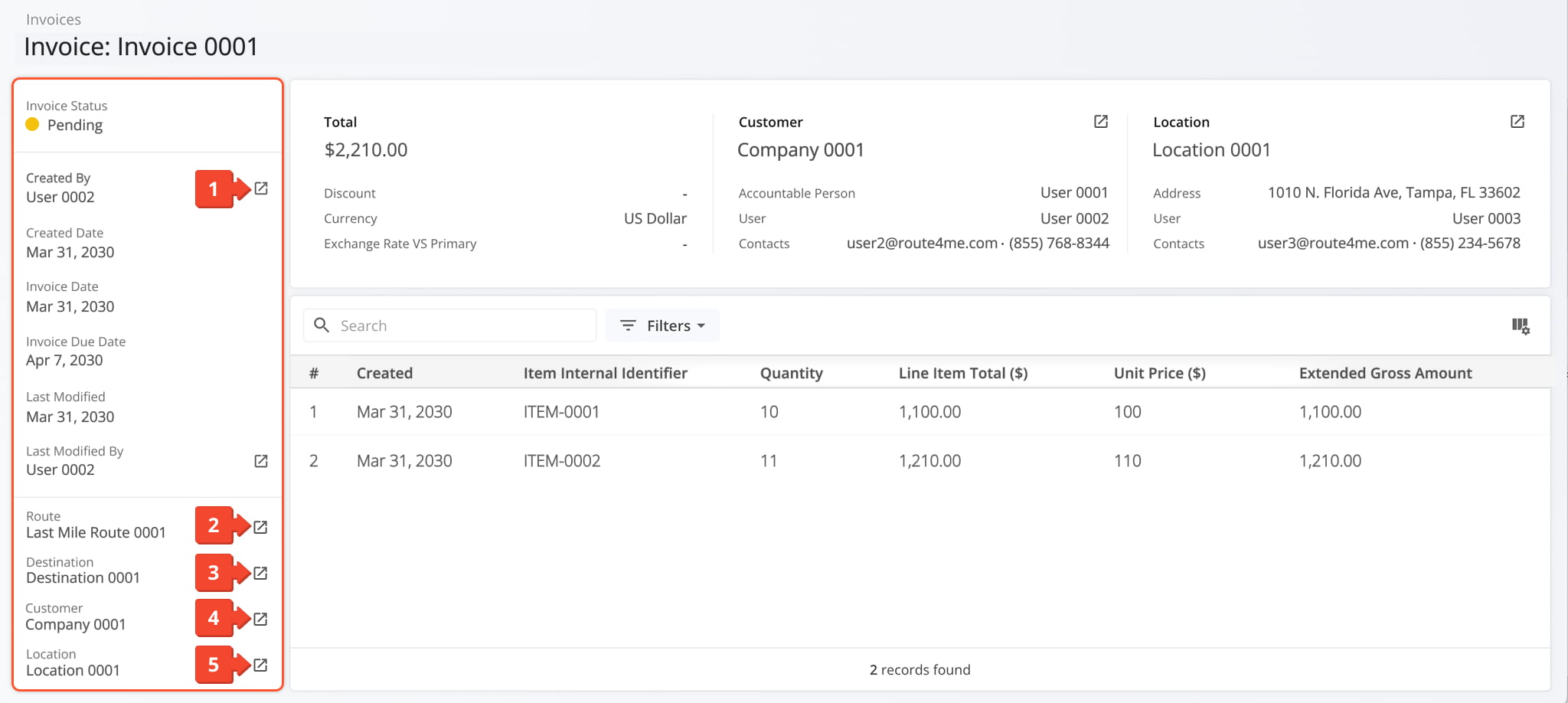Viewport: 1568px width, 703px height.
Task: Sort by Created column header
Action: (x=384, y=373)
